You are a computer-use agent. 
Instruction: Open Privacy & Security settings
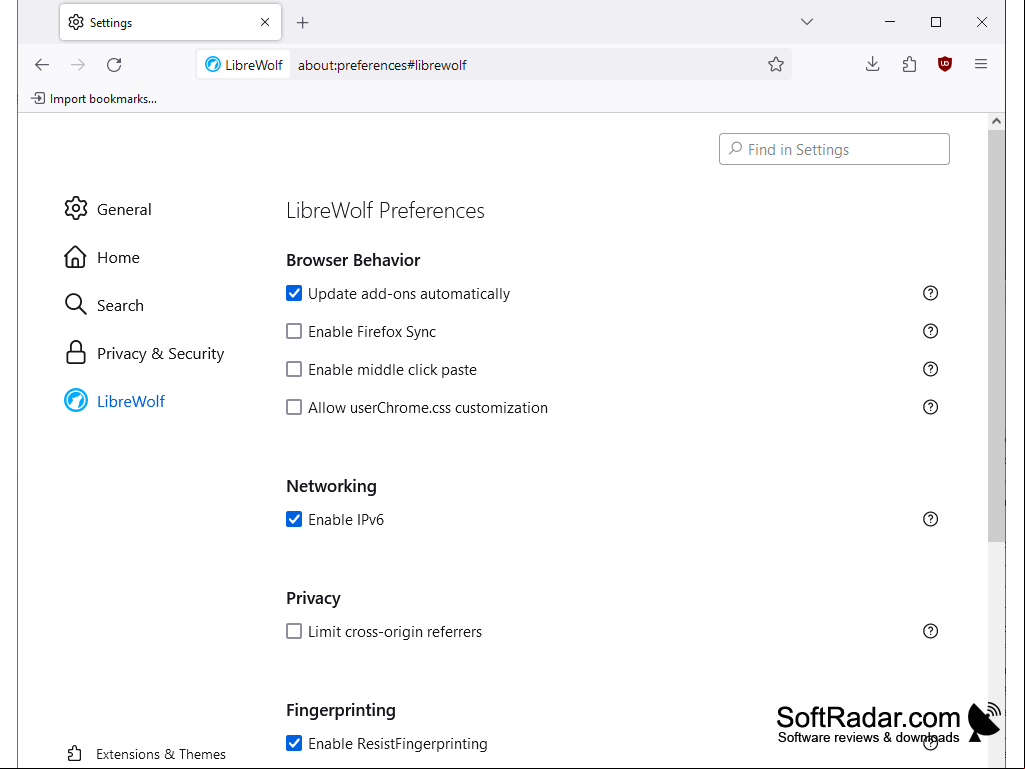(144, 354)
